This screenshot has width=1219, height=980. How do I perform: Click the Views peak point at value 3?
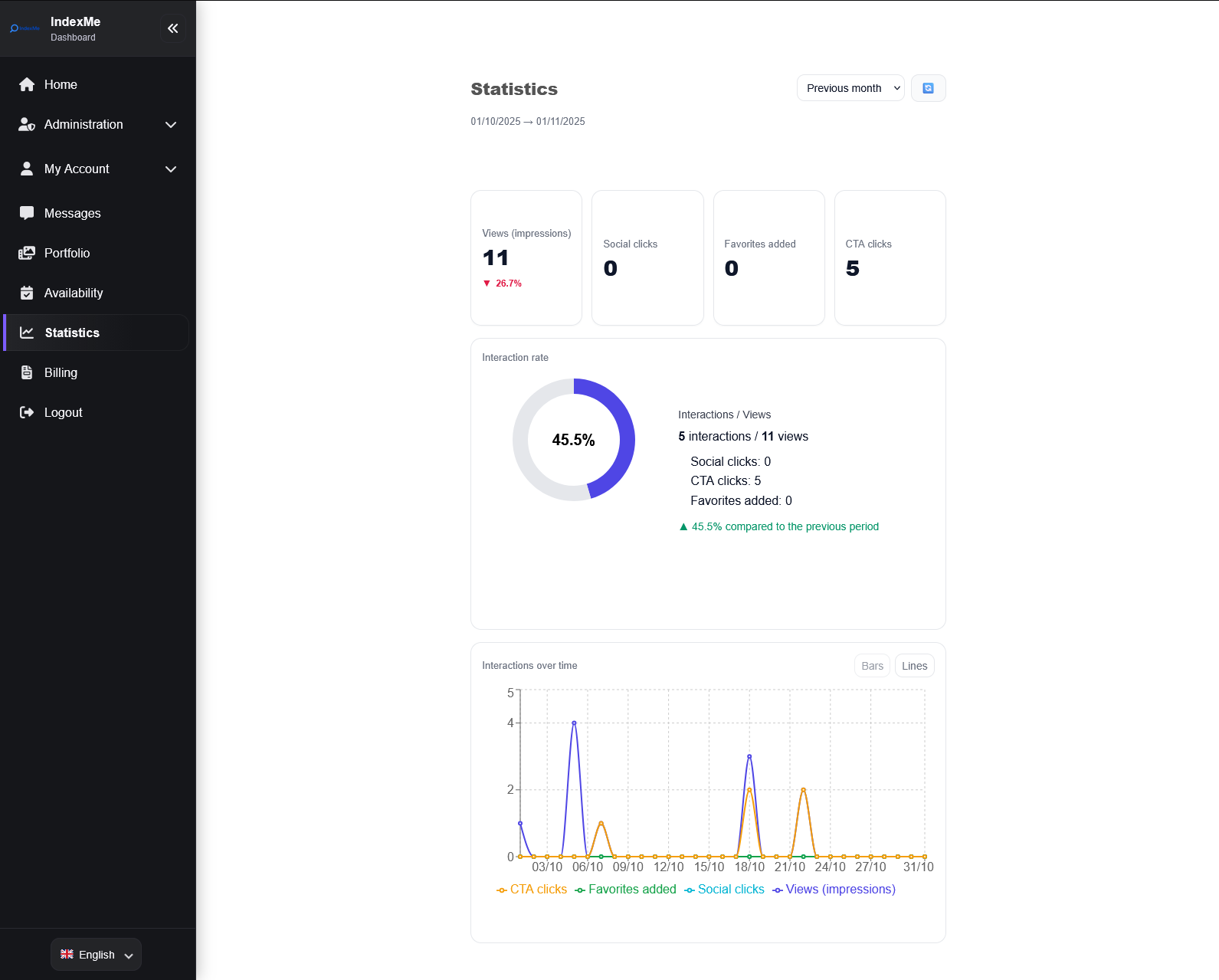tap(749, 756)
